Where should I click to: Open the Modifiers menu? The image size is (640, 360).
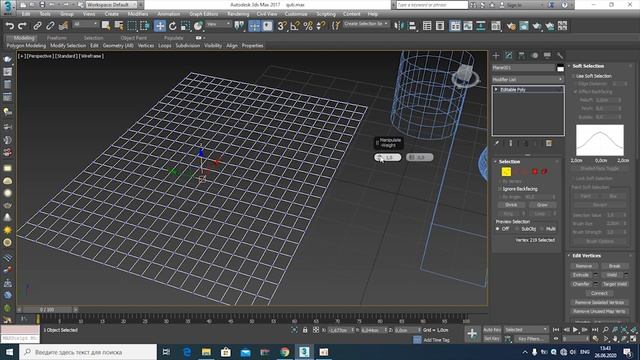click(x=138, y=14)
